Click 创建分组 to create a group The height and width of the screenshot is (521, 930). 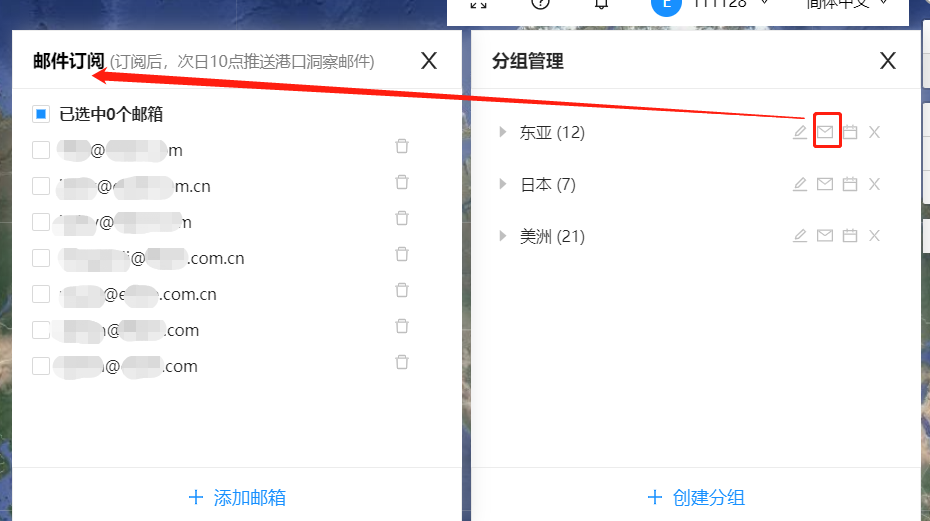click(696, 497)
